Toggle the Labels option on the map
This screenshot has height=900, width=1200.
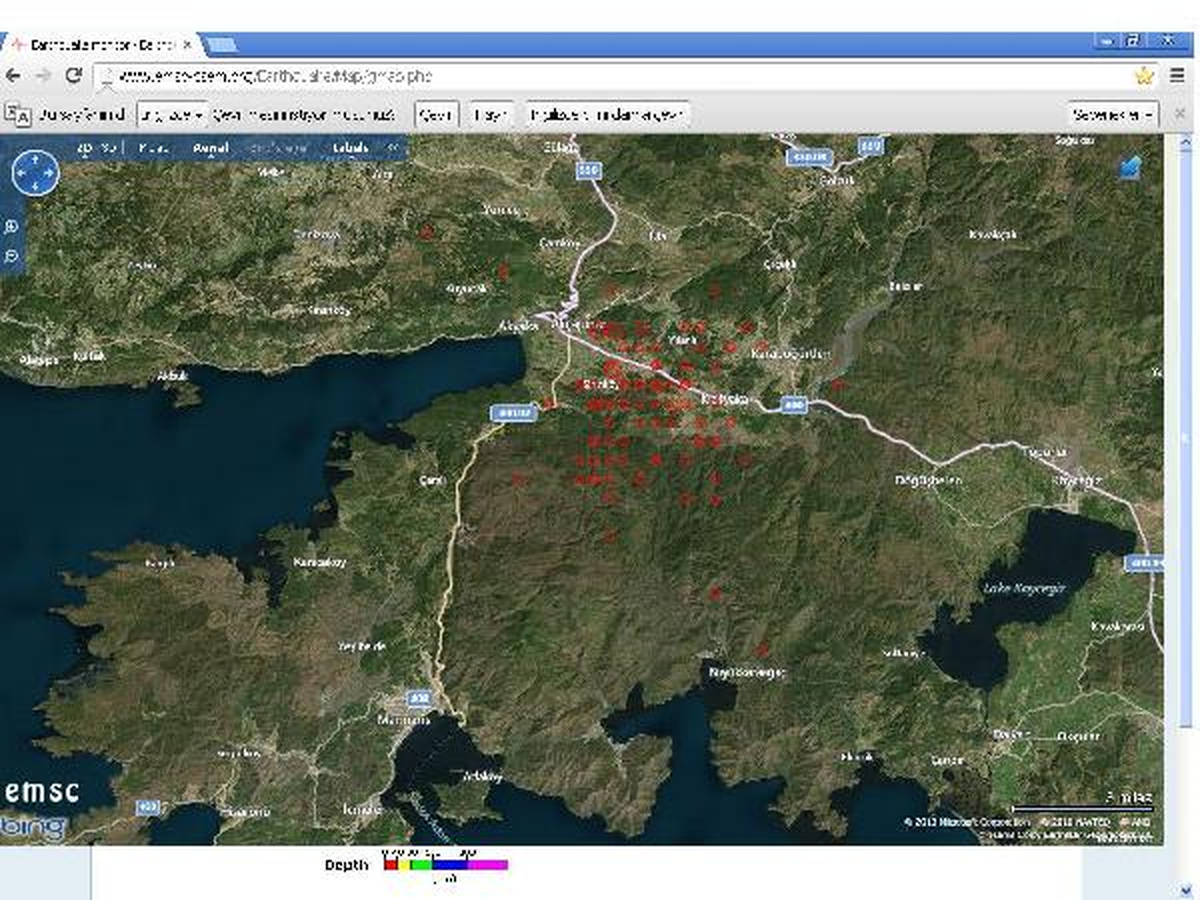point(351,148)
